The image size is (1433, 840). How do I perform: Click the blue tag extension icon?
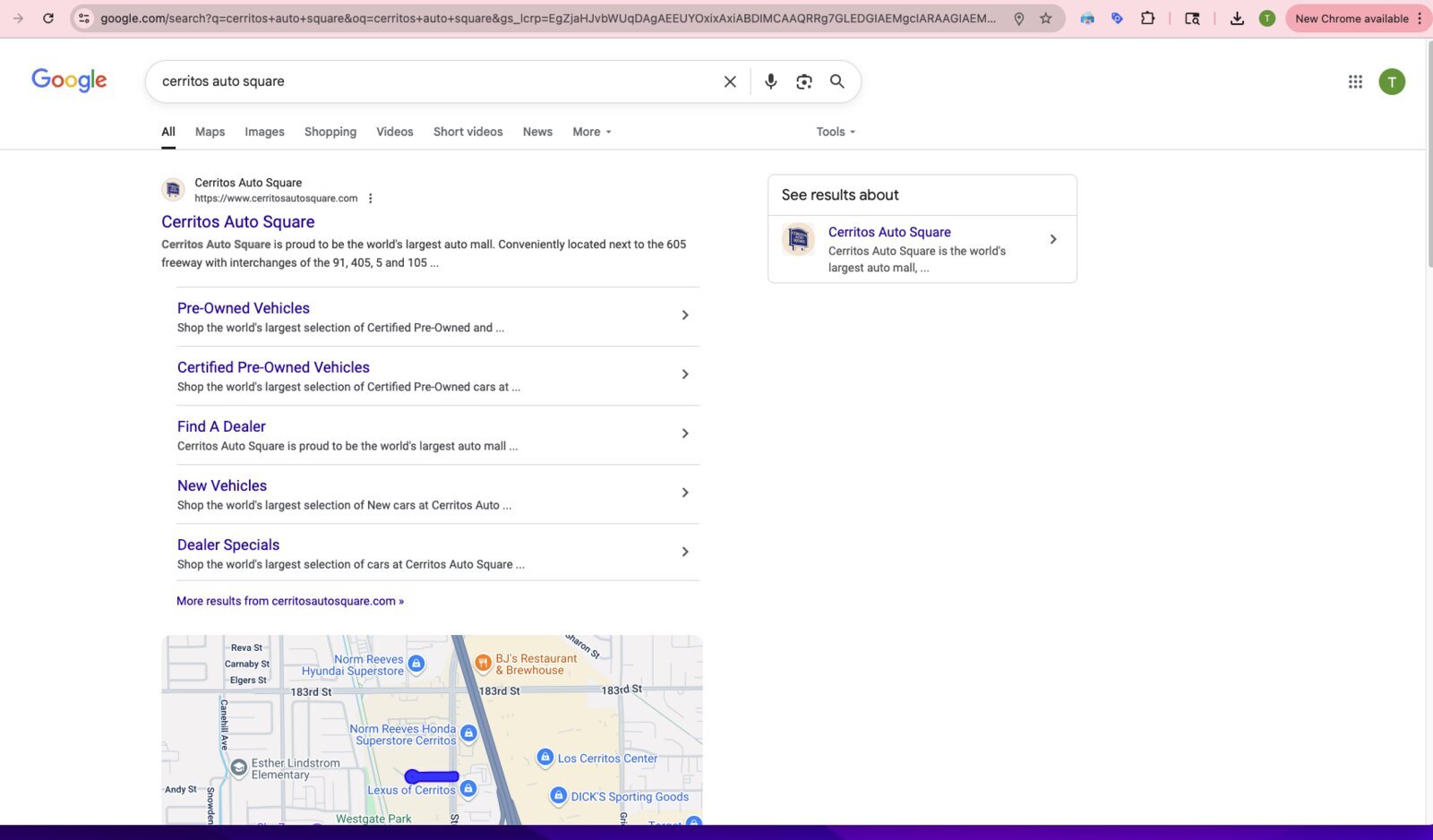click(1117, 18)
